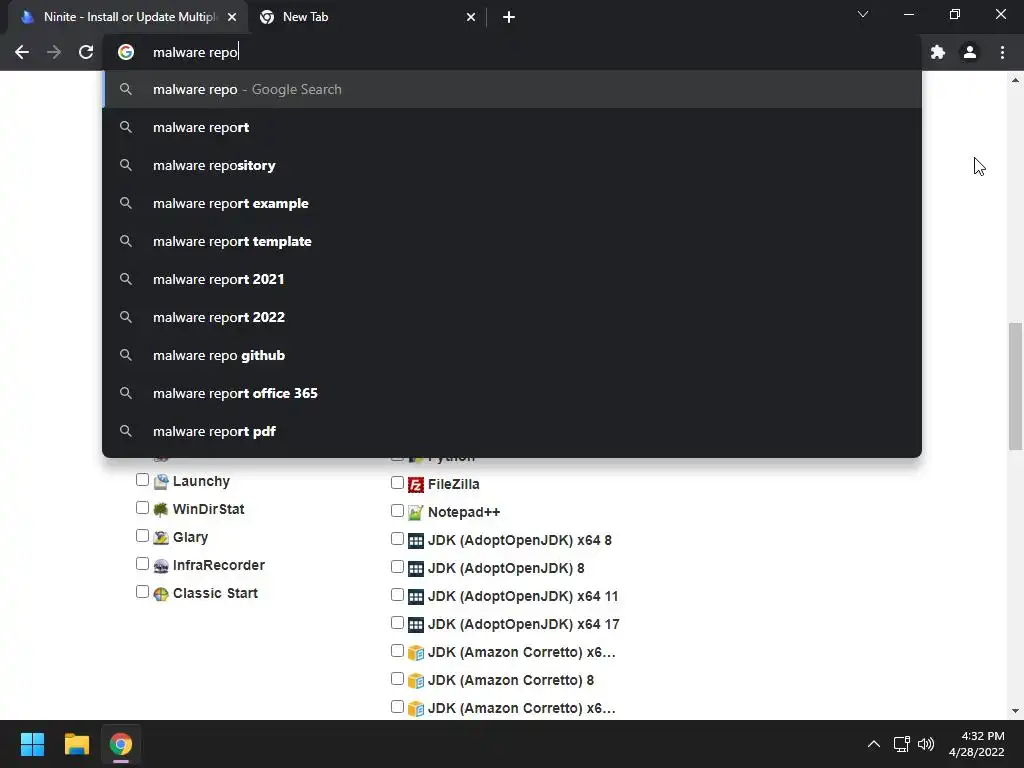Enable the Classic Start checkbox
Image resolution: width=1024 pixels, height=768 pixels.
coord(142,592)
